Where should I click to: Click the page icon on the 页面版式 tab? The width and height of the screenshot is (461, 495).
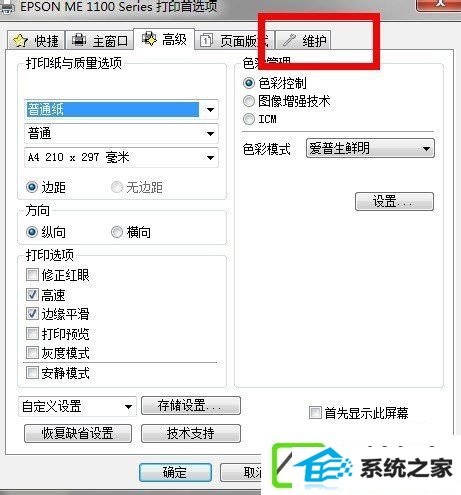(x=206, y=41)
